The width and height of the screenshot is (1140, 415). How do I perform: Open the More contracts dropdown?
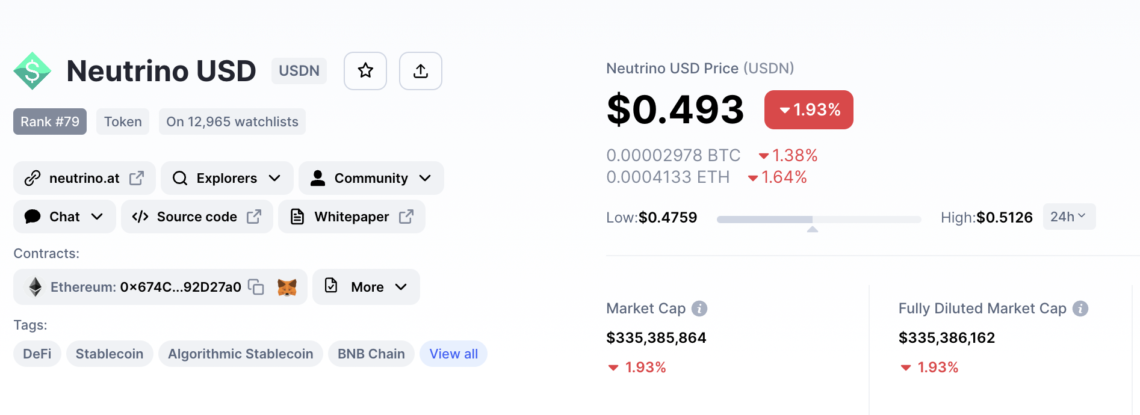click(x=366, y=287)
